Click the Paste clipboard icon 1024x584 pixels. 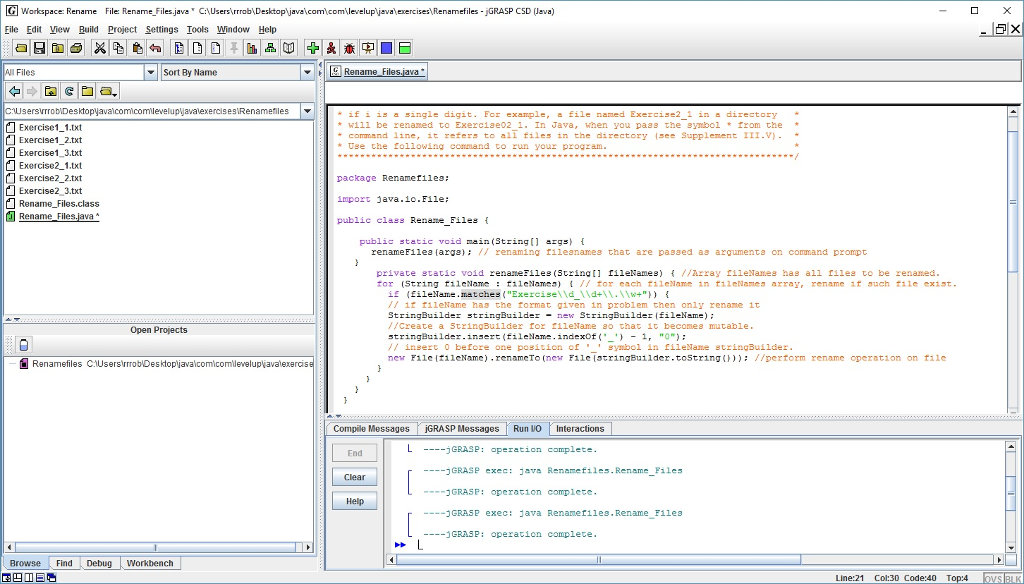coord(136,48)
